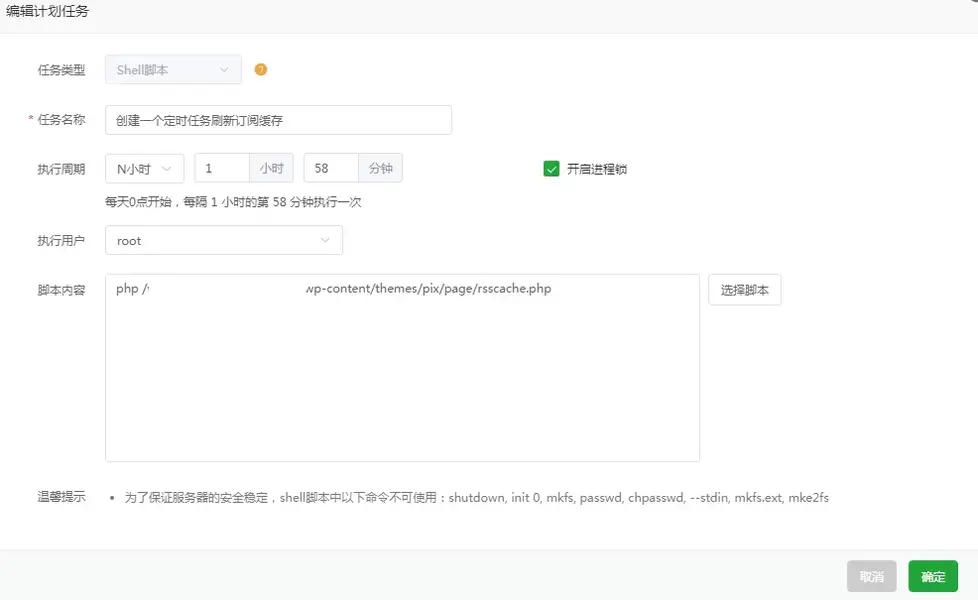Screen dimensions: 978x600
Task: Click the 执行周期 field label
Action: coord(61,169)
